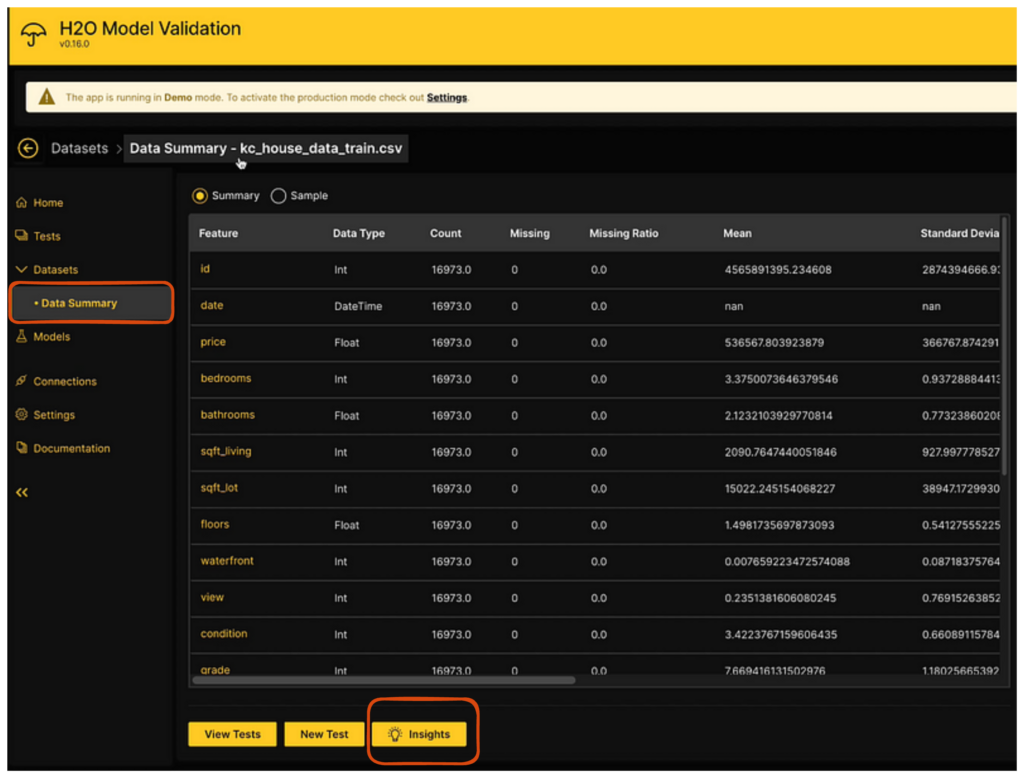Open the Settings link in demo banner
The height and width of the screenshot is (778, 1024).
pos(446,98)
